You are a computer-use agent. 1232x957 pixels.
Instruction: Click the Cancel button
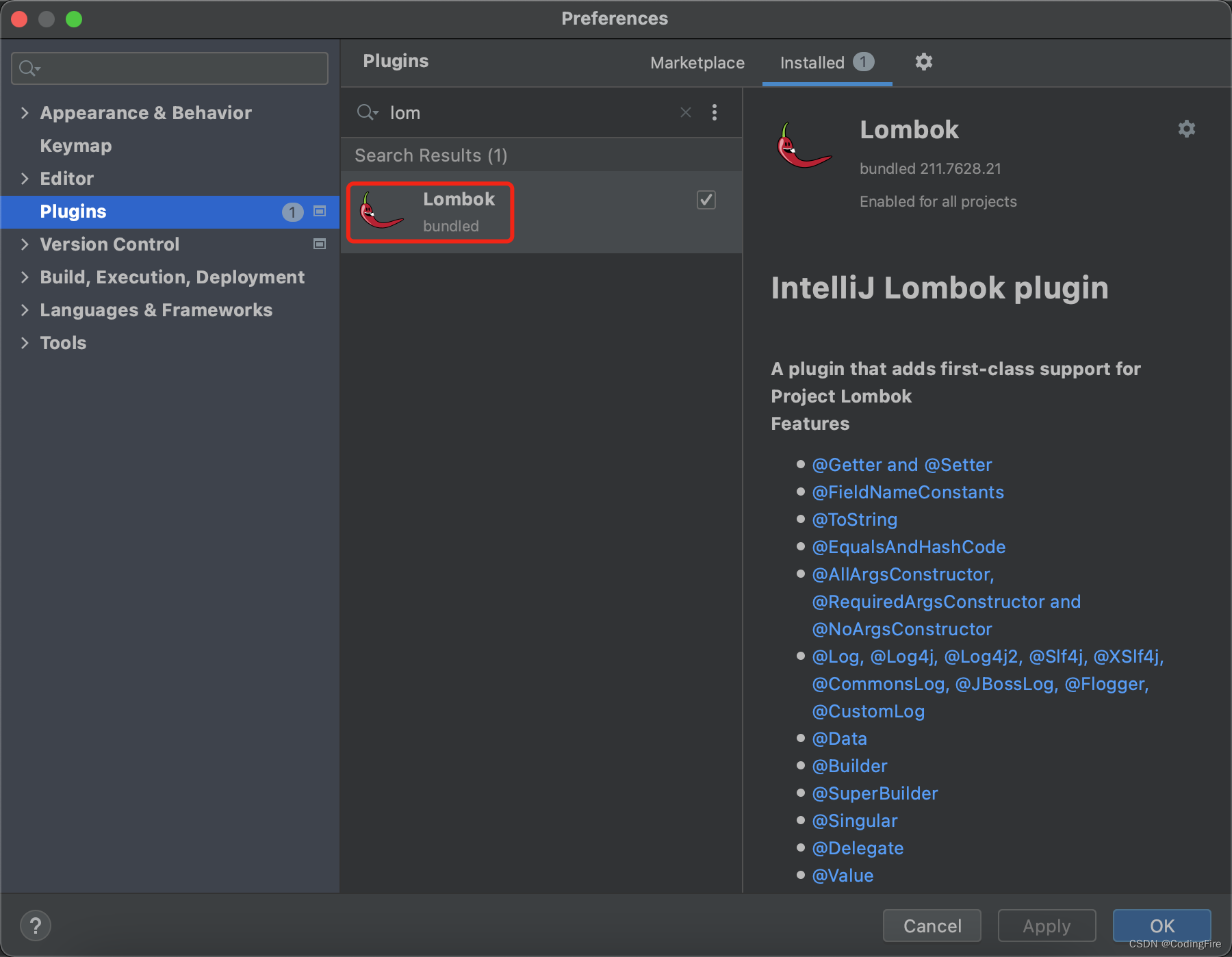(x=932, y=926)
